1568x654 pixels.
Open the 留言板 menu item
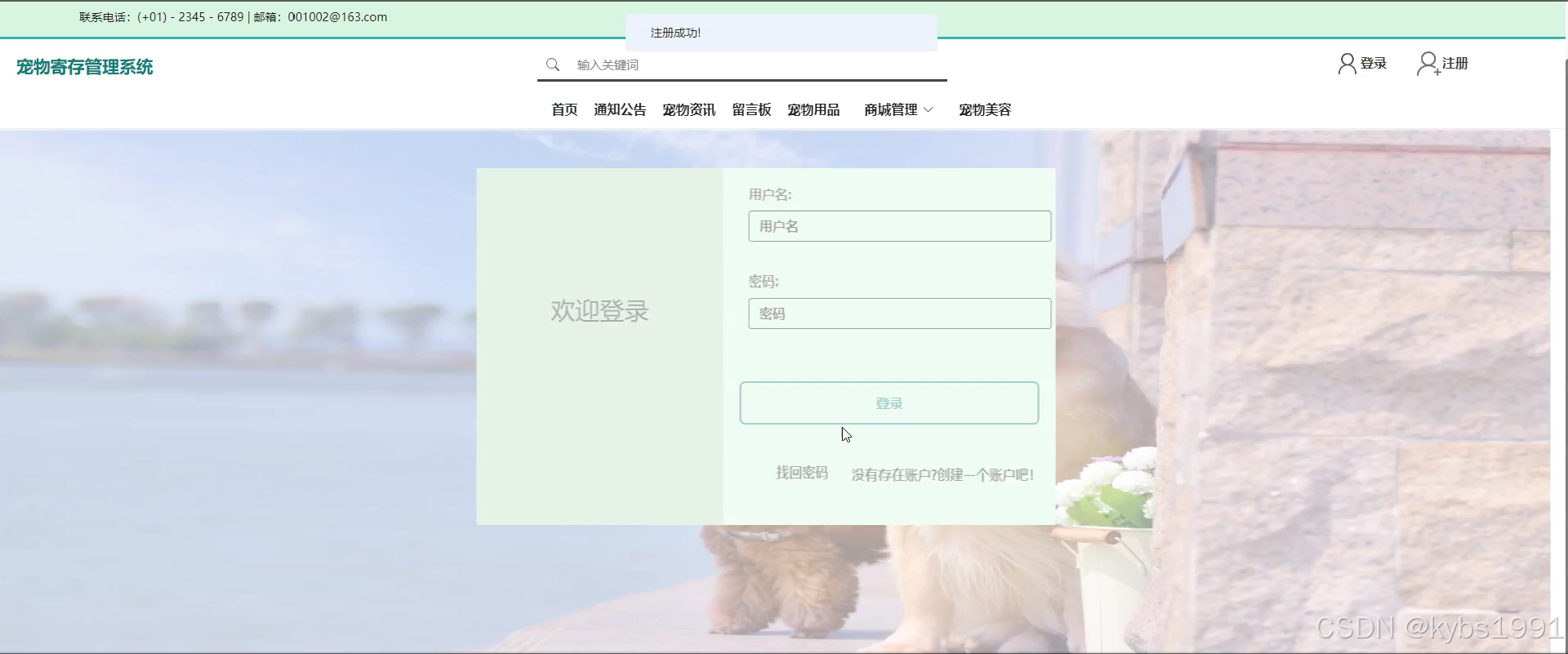751,109
